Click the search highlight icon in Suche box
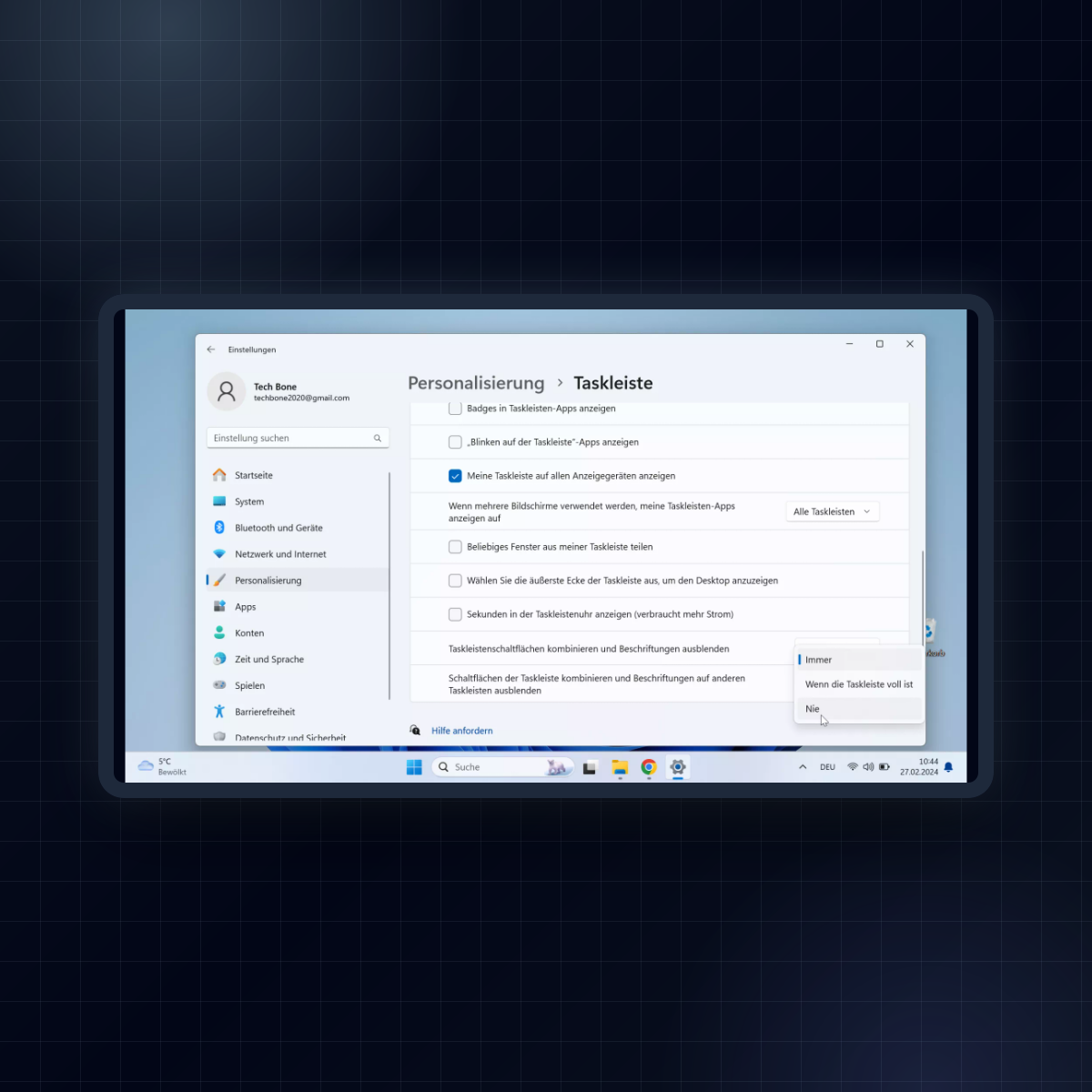 [556, 767]
